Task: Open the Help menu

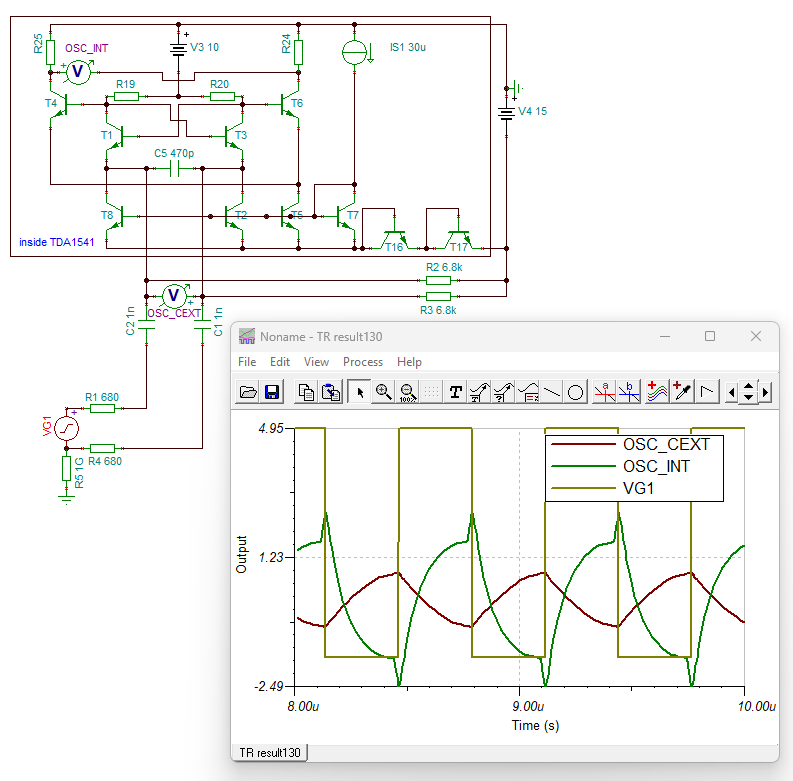Action: coord(409,362)
